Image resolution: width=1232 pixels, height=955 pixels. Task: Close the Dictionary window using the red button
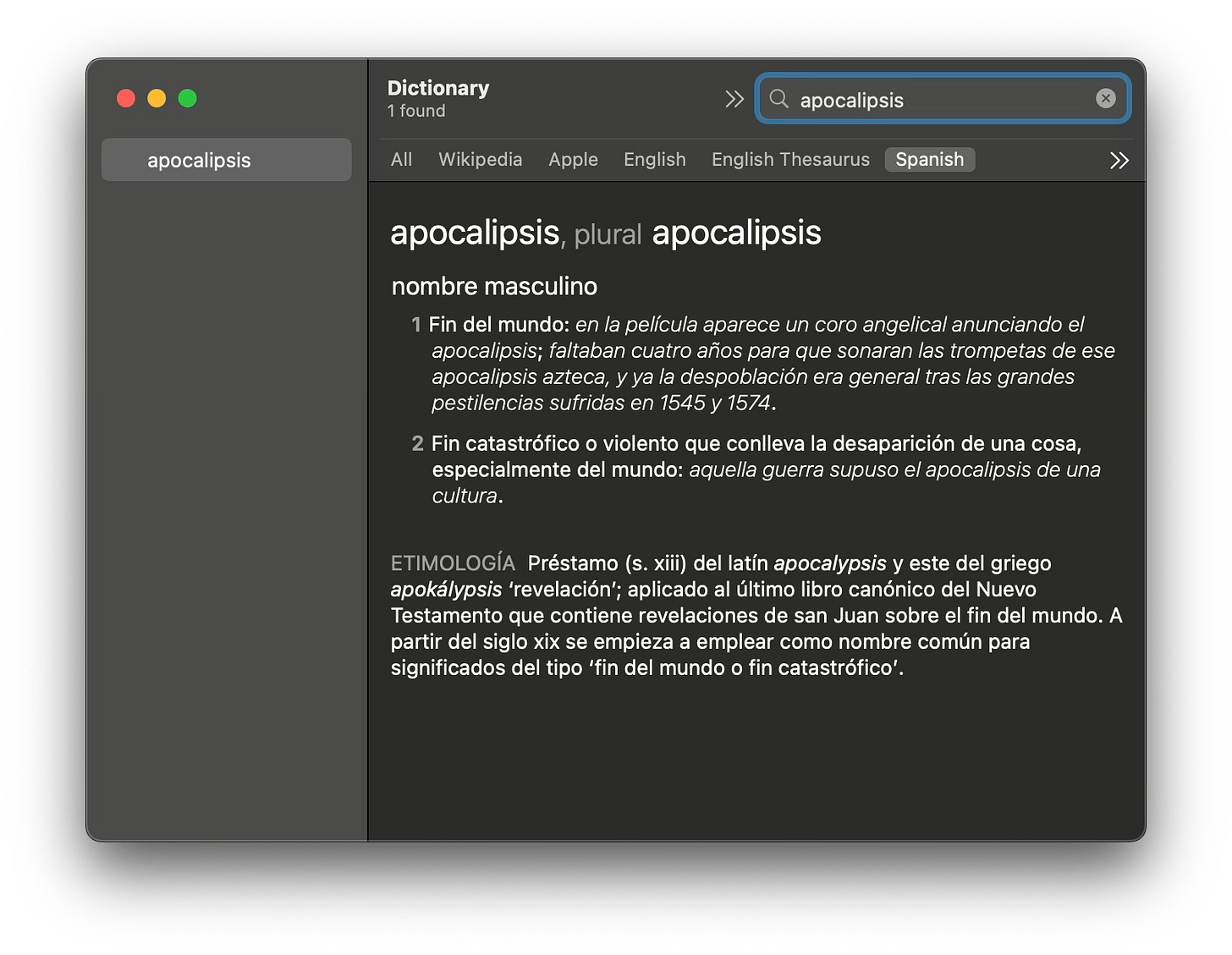[126, 99]
